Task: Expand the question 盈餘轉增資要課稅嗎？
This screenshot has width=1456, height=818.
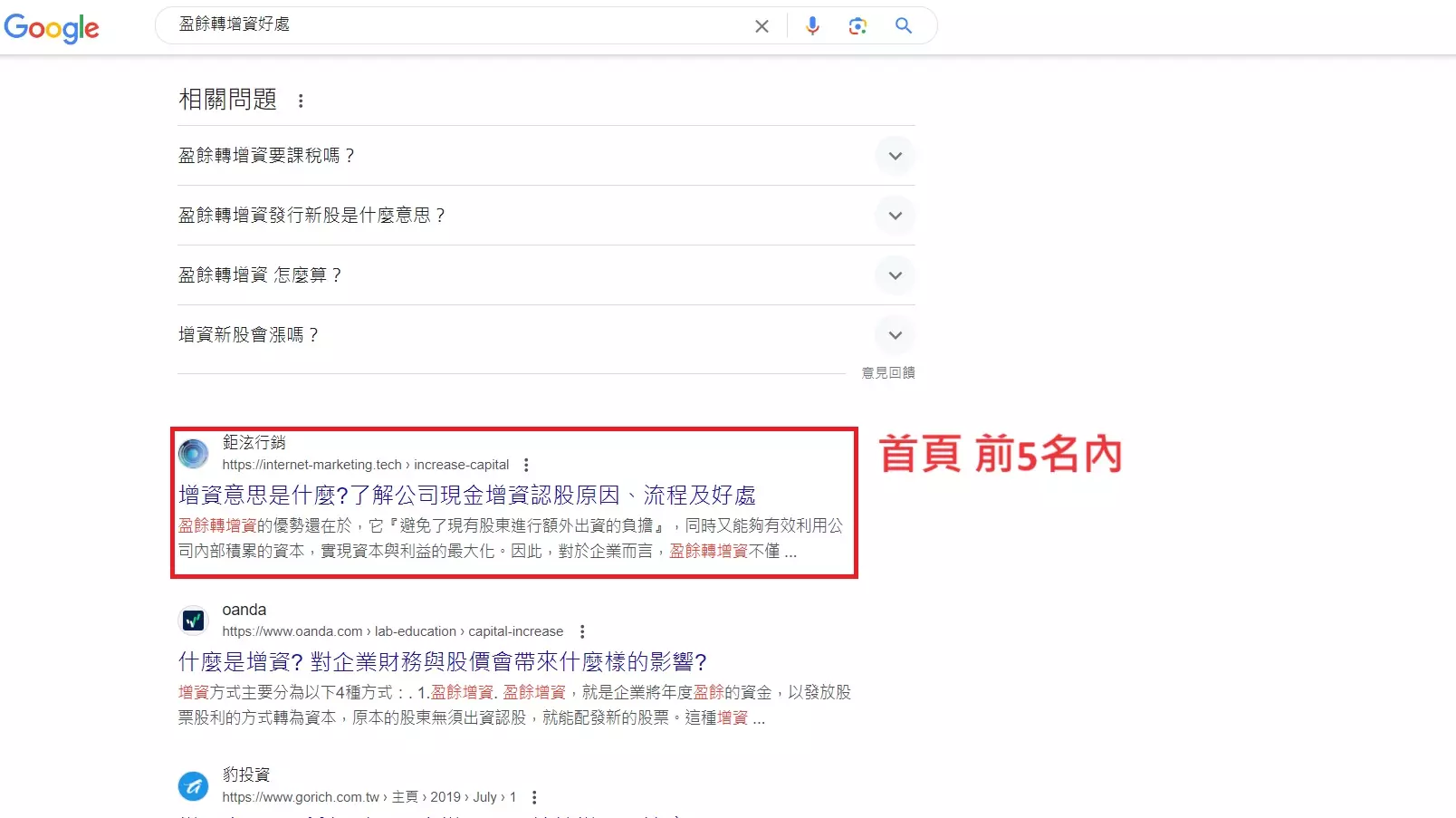Action: pyautogui.click(x=895, y=156)
